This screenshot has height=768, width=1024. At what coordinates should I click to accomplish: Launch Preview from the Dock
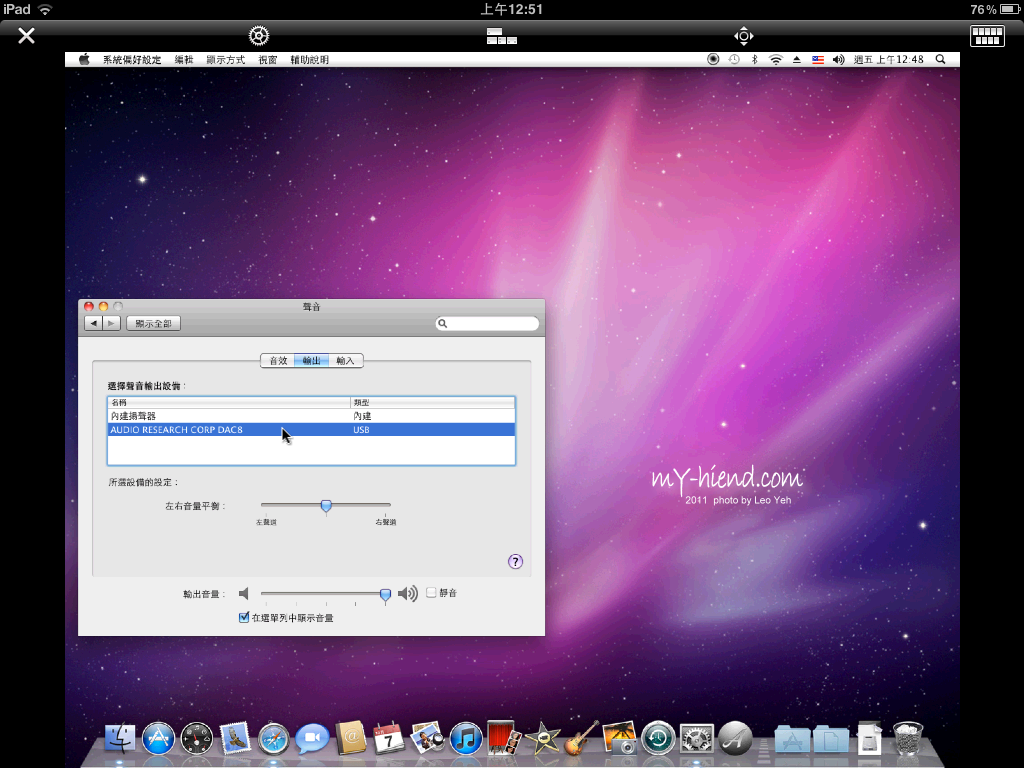click(x=427, y=737)
